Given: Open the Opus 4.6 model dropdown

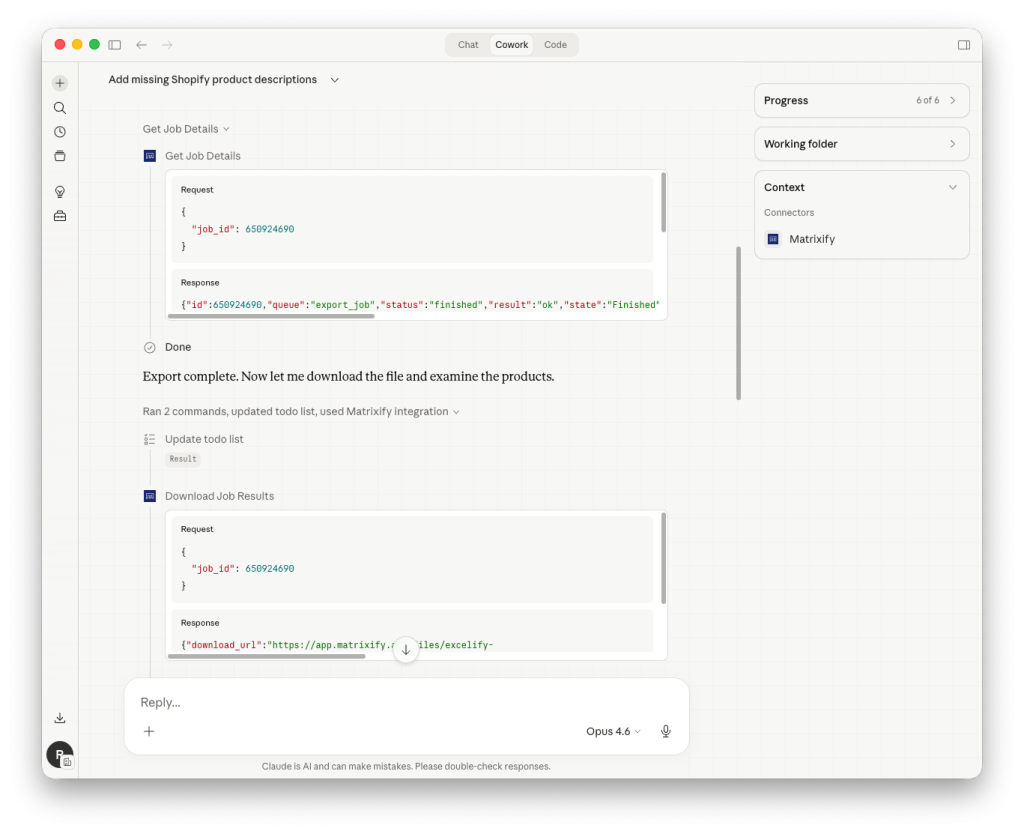Looking at the screenshot, I should click(x=612, y=731).
